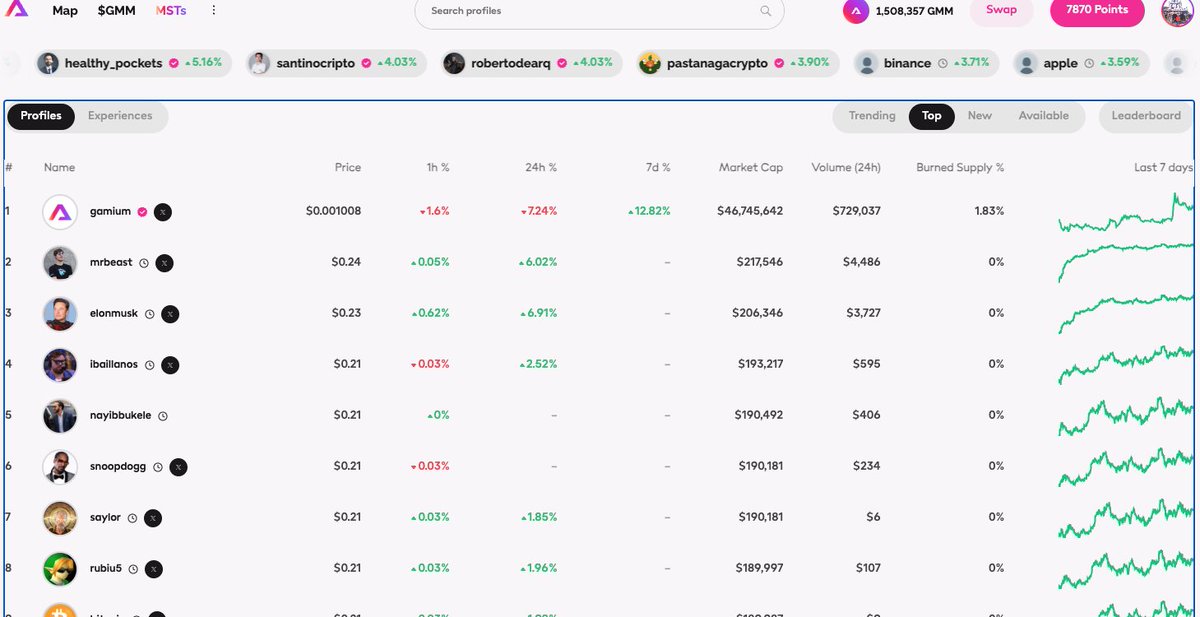Open the Leaderboard button
Screen dimensions: 1200x617
pos(1146,116)
